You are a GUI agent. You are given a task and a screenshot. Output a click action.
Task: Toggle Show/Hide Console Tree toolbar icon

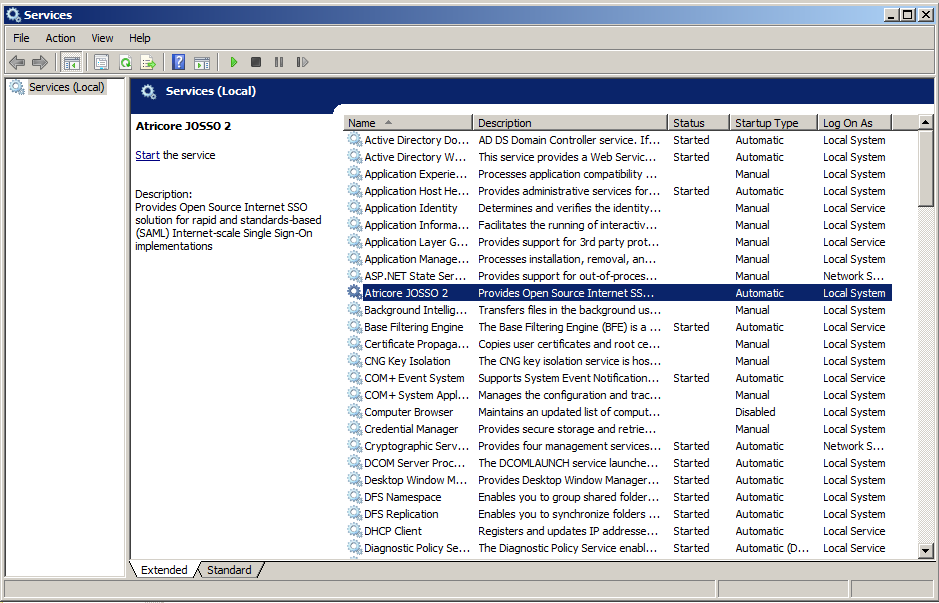coord(71,62)
